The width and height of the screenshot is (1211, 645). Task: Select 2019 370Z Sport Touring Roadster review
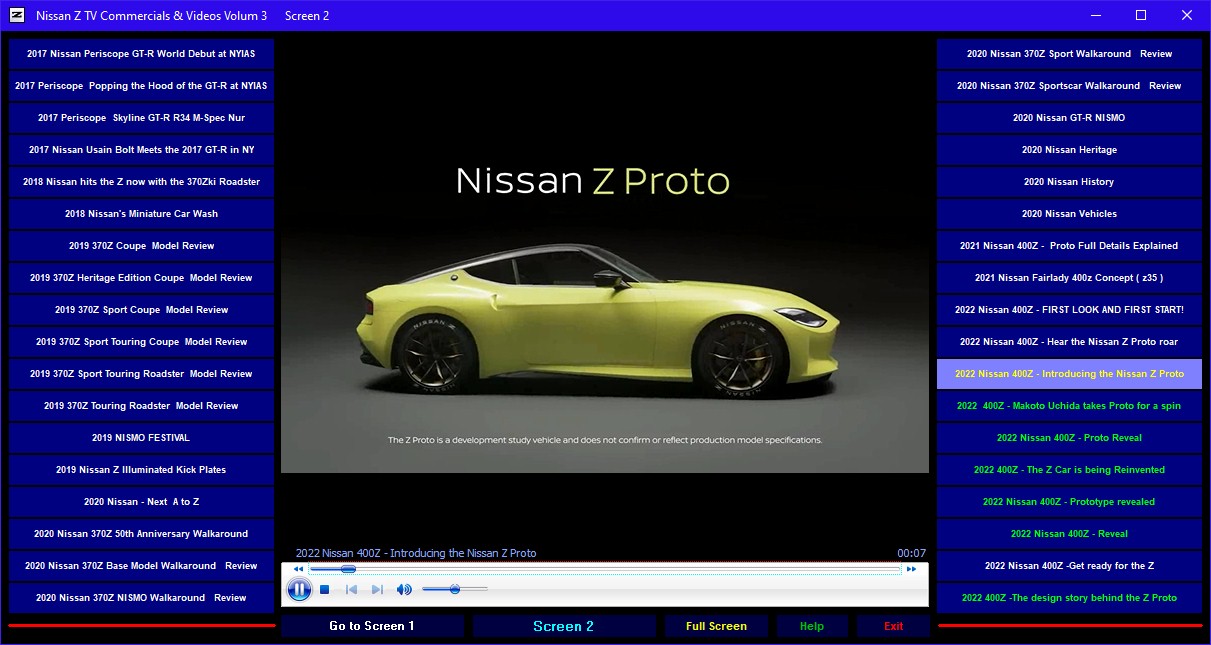(141, 374)
